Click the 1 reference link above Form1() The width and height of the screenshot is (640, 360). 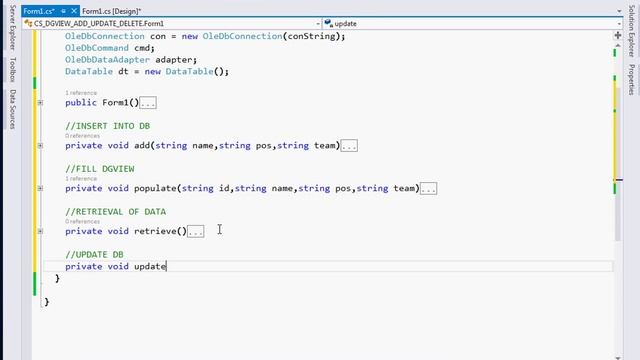click(81, 93)
